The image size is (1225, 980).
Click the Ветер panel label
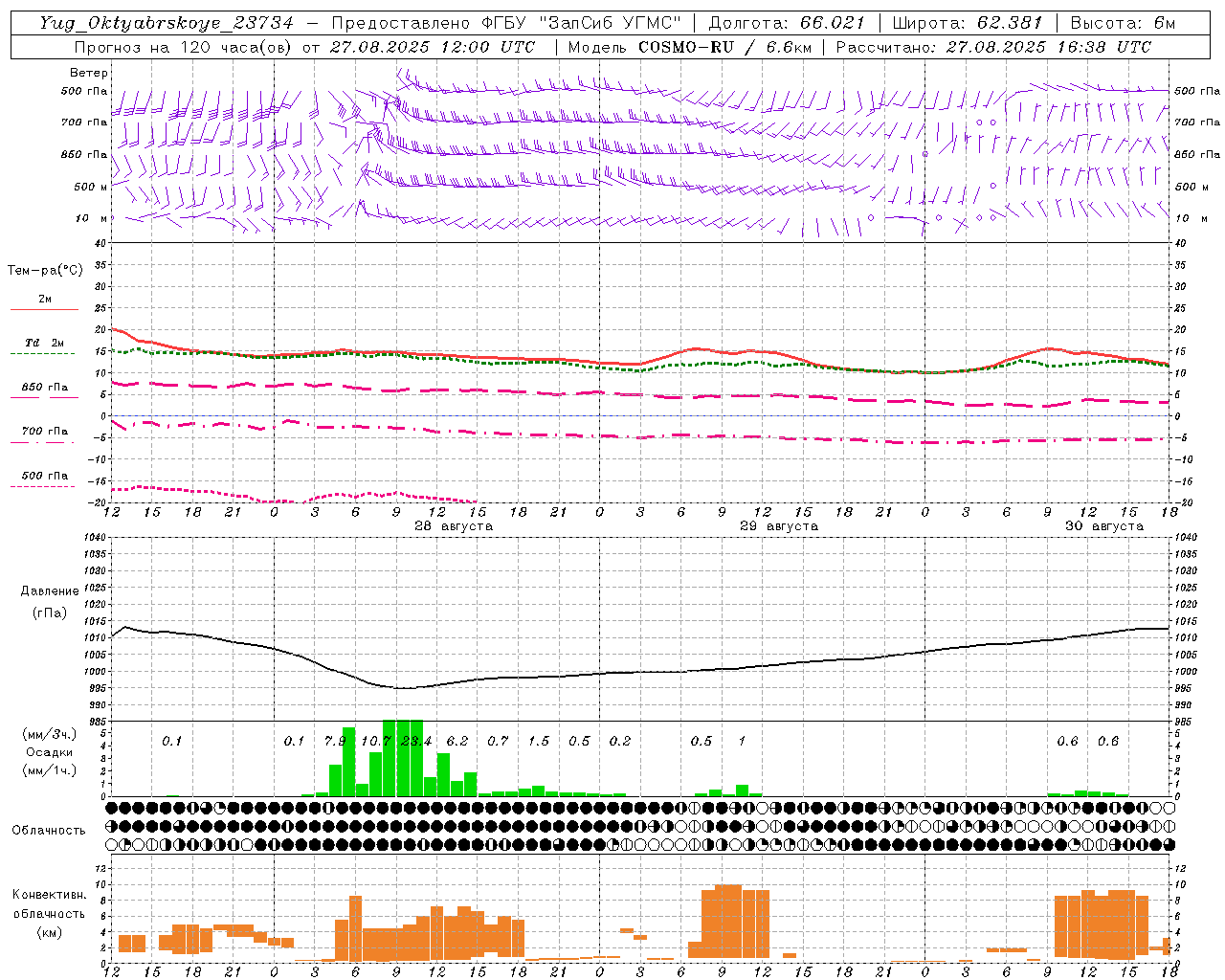point(89,73)
